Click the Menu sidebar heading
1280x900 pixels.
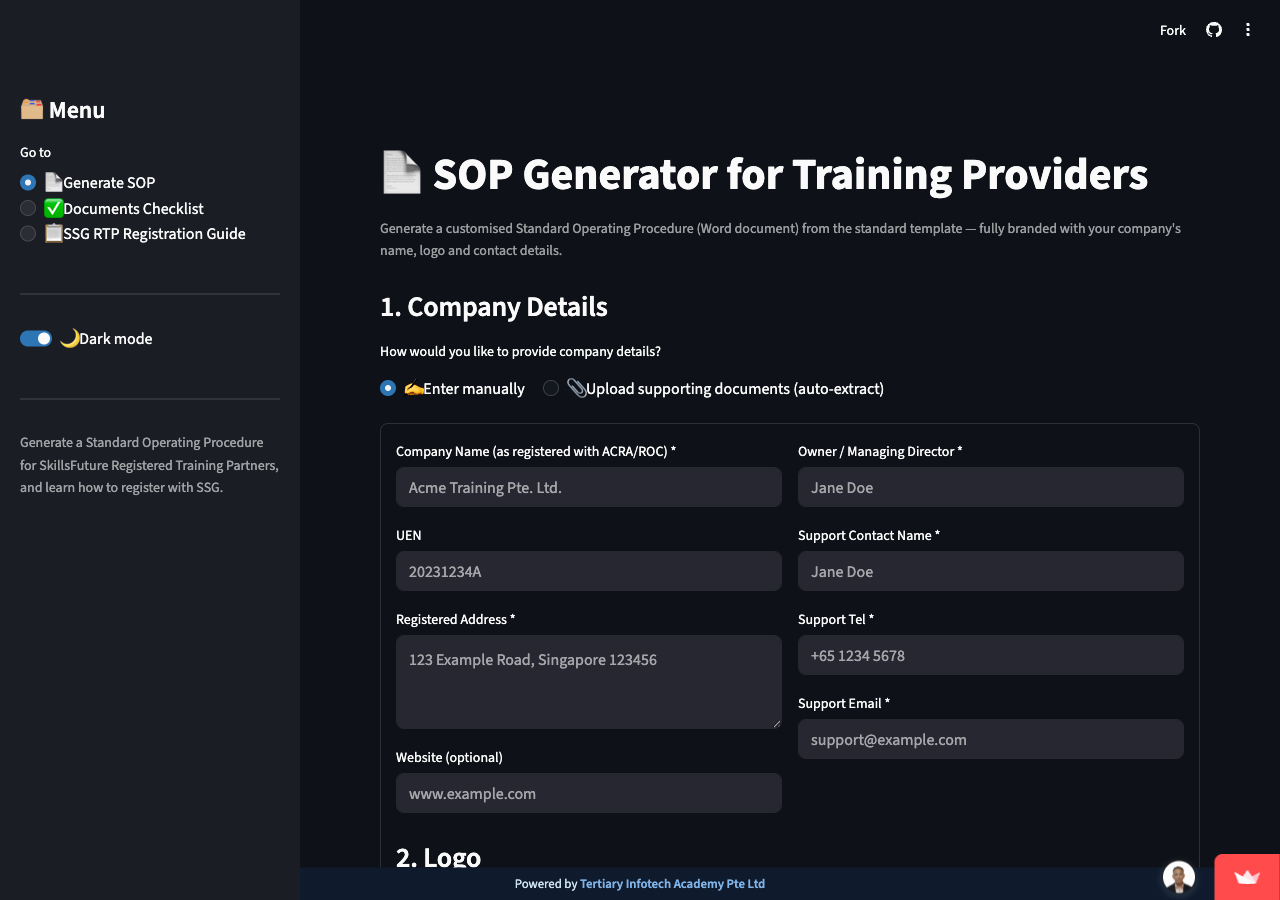[62, 110]
